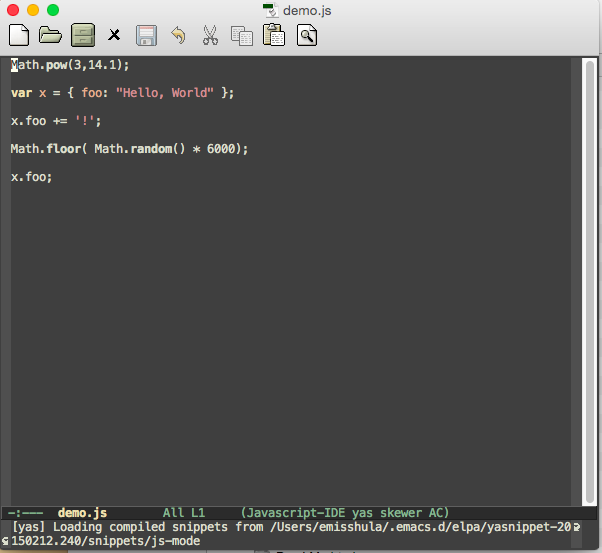
Task: Click the final x.foo; line
Action: pyautogui.click(x=31, y=177)
